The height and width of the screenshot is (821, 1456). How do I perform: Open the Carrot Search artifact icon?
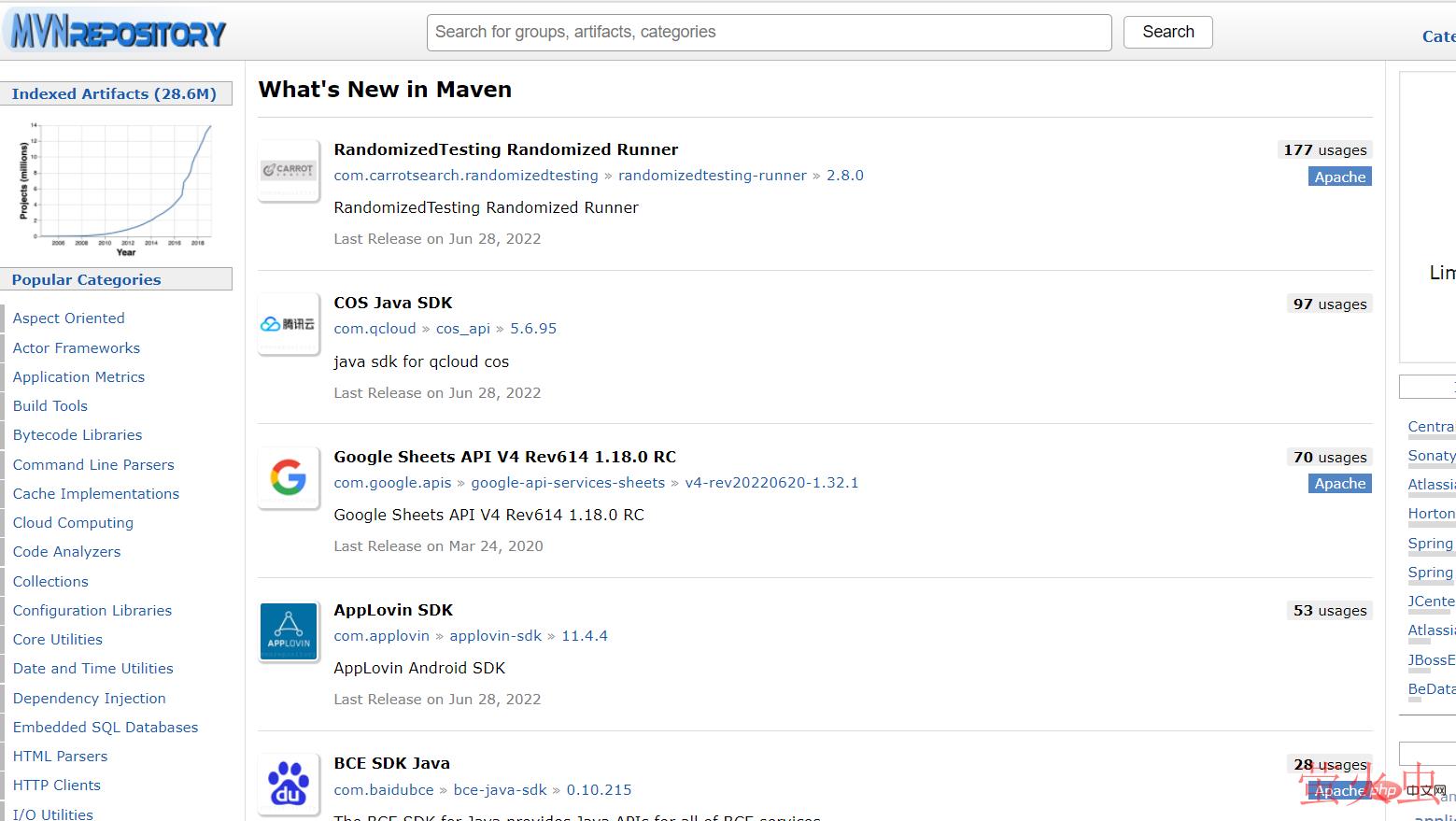pyautogui.click(x=289, y=170)
